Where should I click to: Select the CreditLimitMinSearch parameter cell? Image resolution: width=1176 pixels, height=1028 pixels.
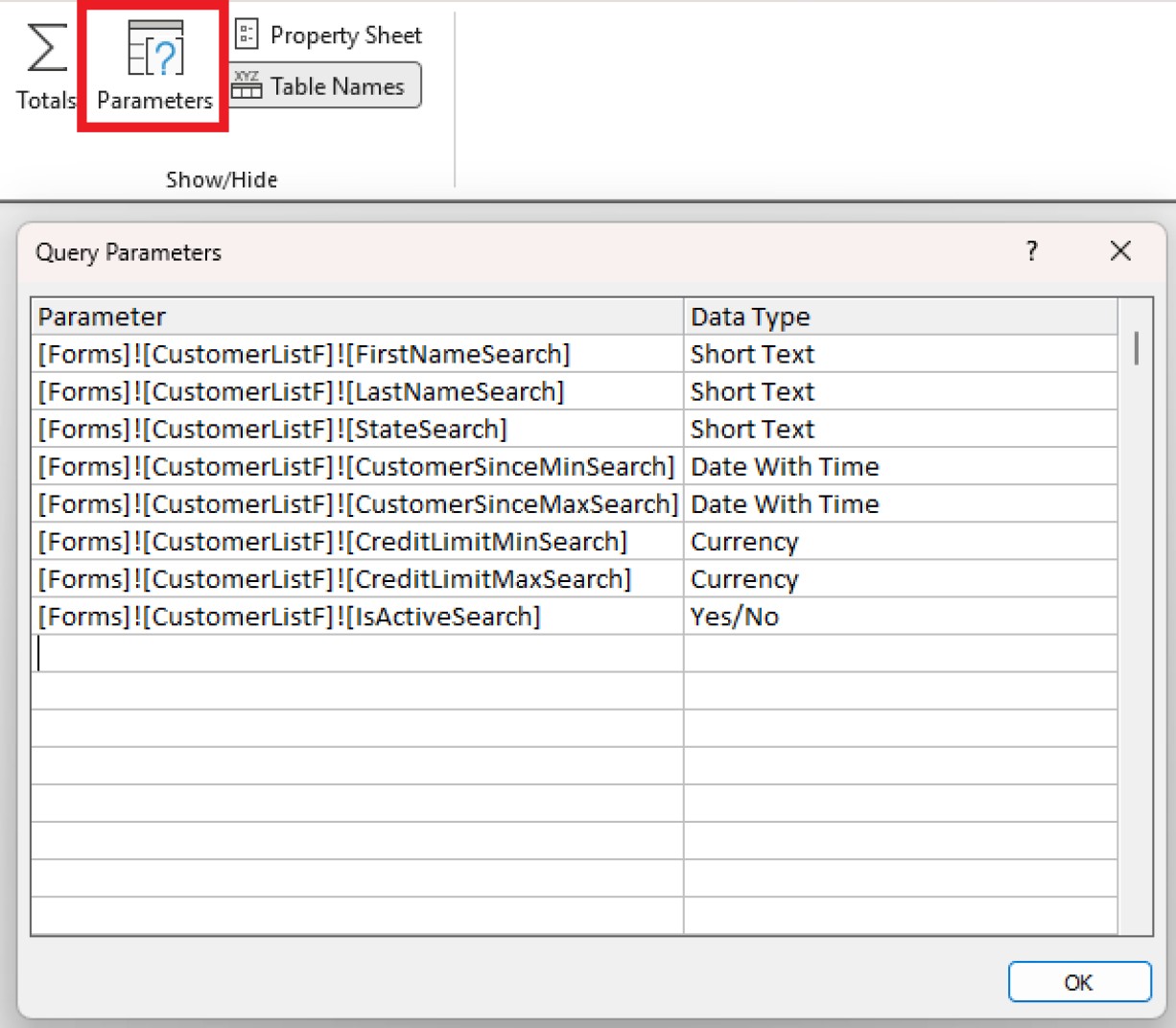point(358,541)
